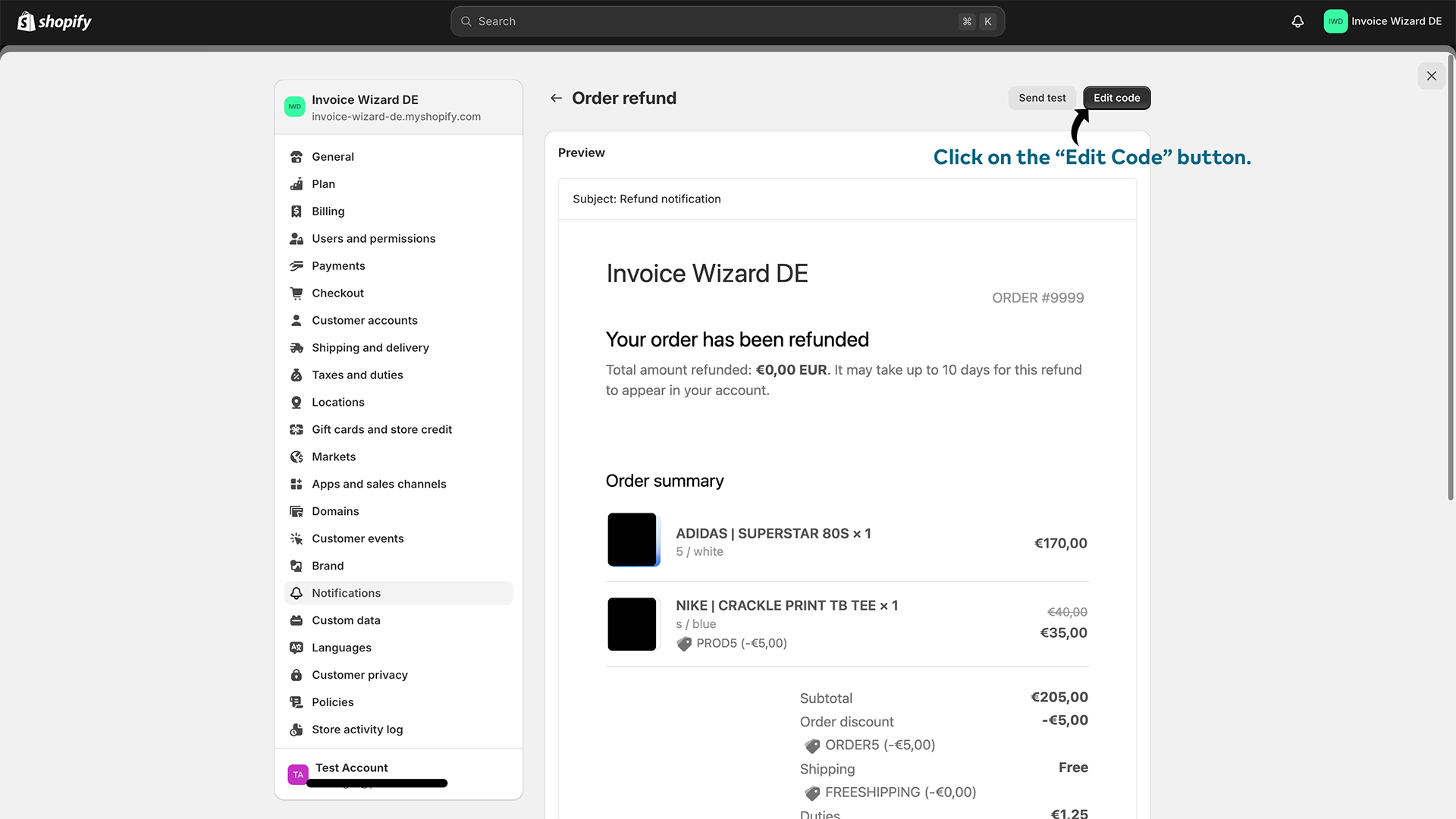Click the Custom data icon
Image resolution: width=1456 pixels, height=819 pixels.
click(x=297, y=621)
